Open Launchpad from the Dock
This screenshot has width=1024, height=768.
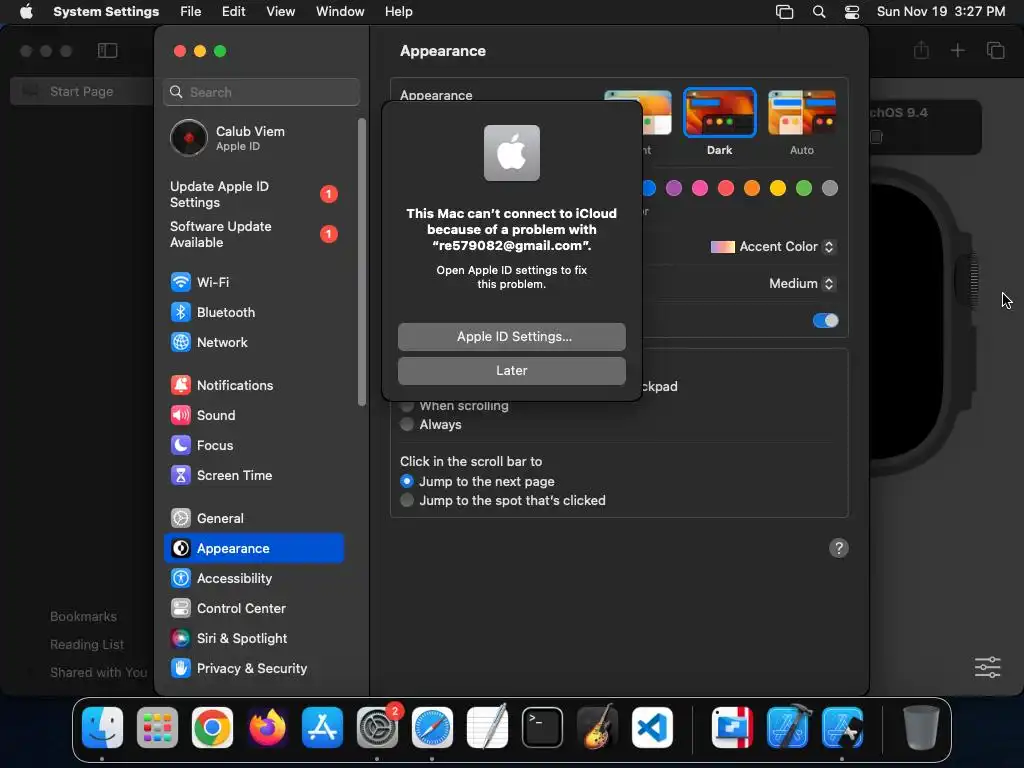click(157, 728)
